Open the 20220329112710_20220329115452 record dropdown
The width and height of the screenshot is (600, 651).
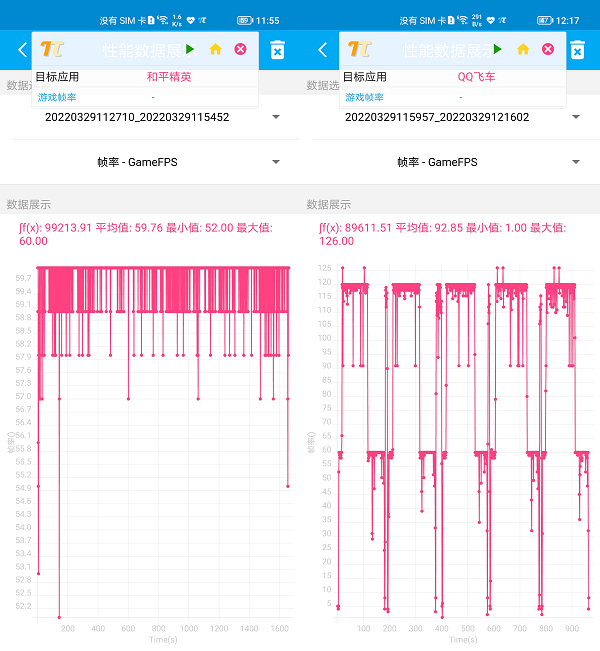(x=150, y=117)
